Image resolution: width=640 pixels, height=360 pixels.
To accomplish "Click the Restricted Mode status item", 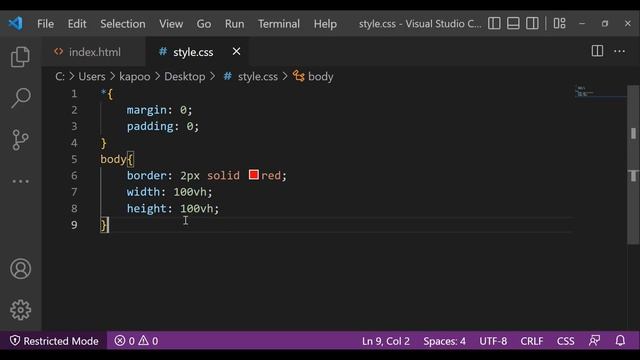I will tap(54, 341).
